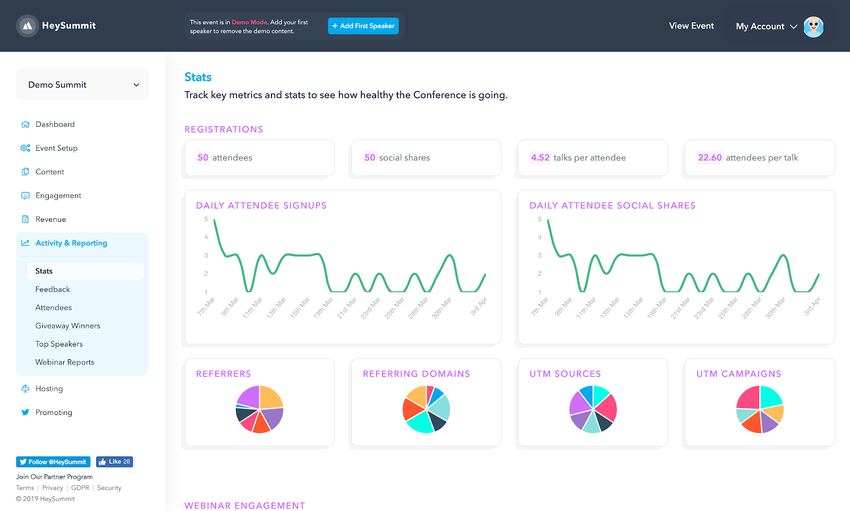Open the user avatar in top bar
The width and height of the screenshot is (850, 511).
(814, 27)
